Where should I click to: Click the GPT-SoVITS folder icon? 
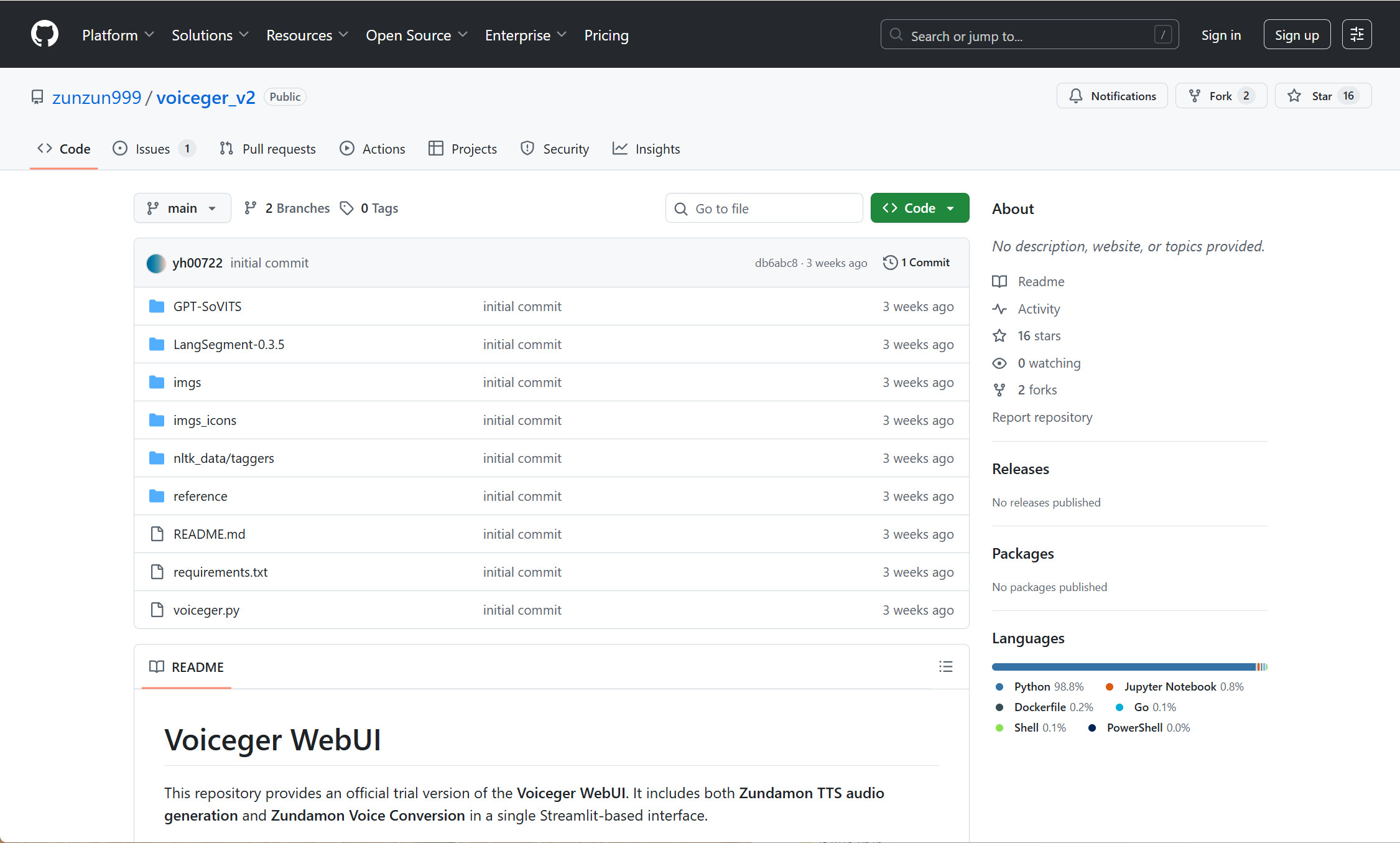pyautogui.click(x=157, y=306)
